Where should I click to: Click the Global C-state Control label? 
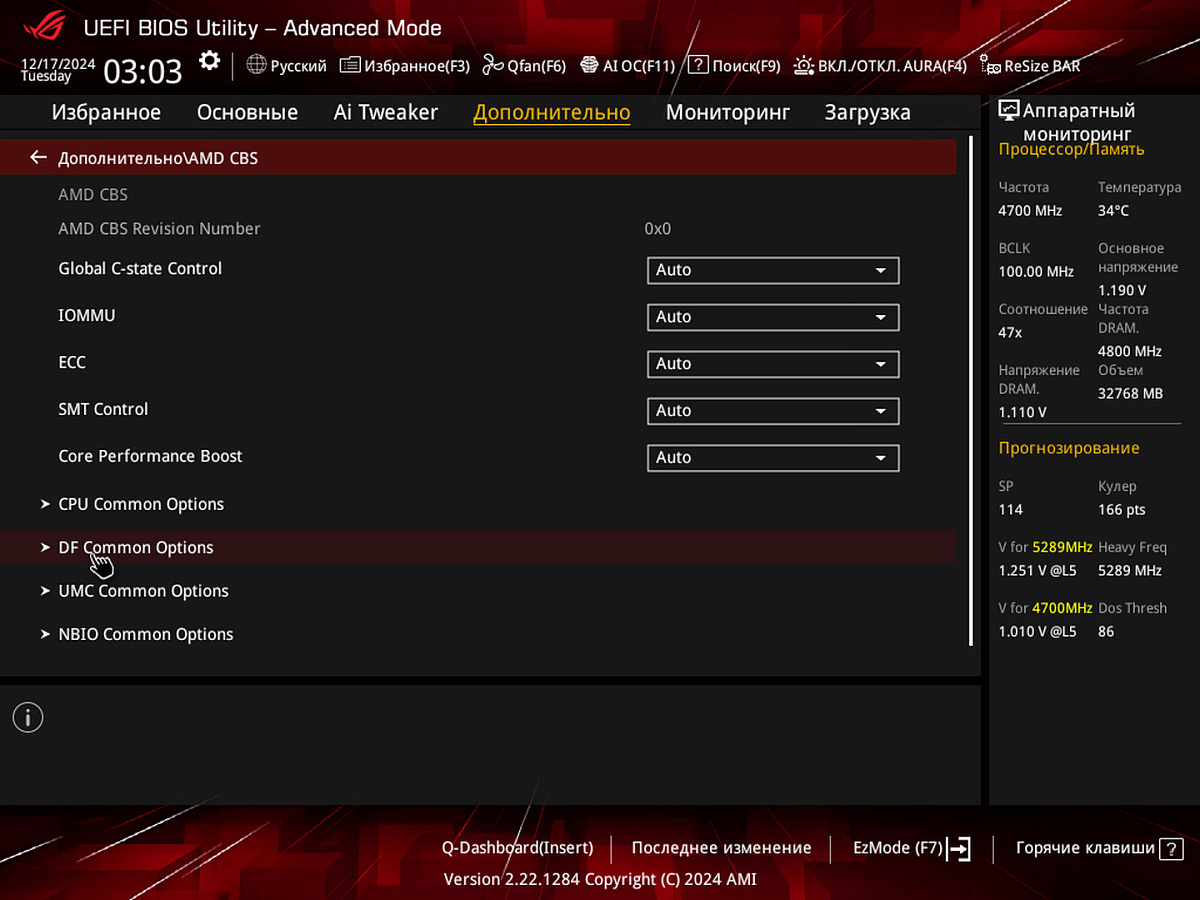pyautogui.click(x=140, y=269)
